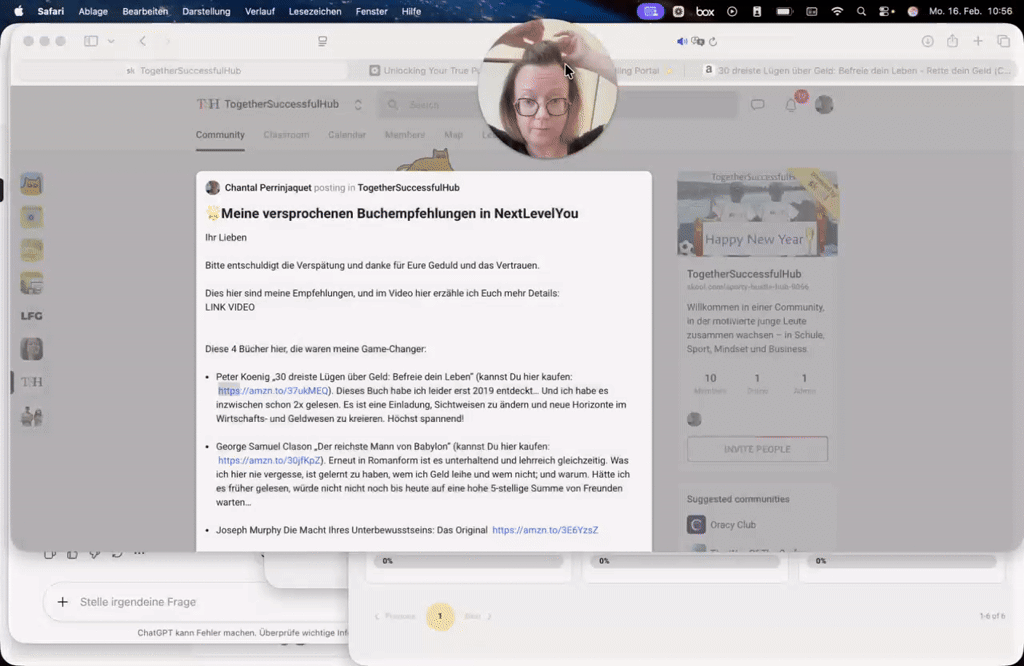This screenshot has height=666, width=1024.
Task: Toggle the Safari sidebar
Action: pos(90,41)
